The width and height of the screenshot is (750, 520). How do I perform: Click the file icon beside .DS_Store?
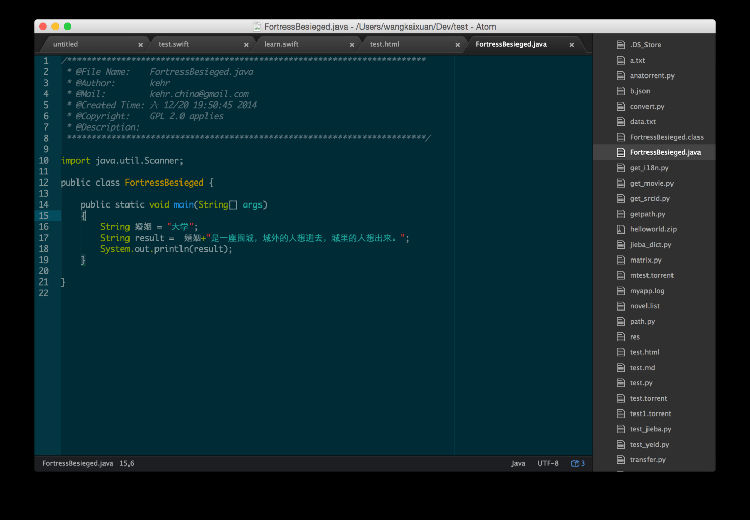[x=620, y=45]
